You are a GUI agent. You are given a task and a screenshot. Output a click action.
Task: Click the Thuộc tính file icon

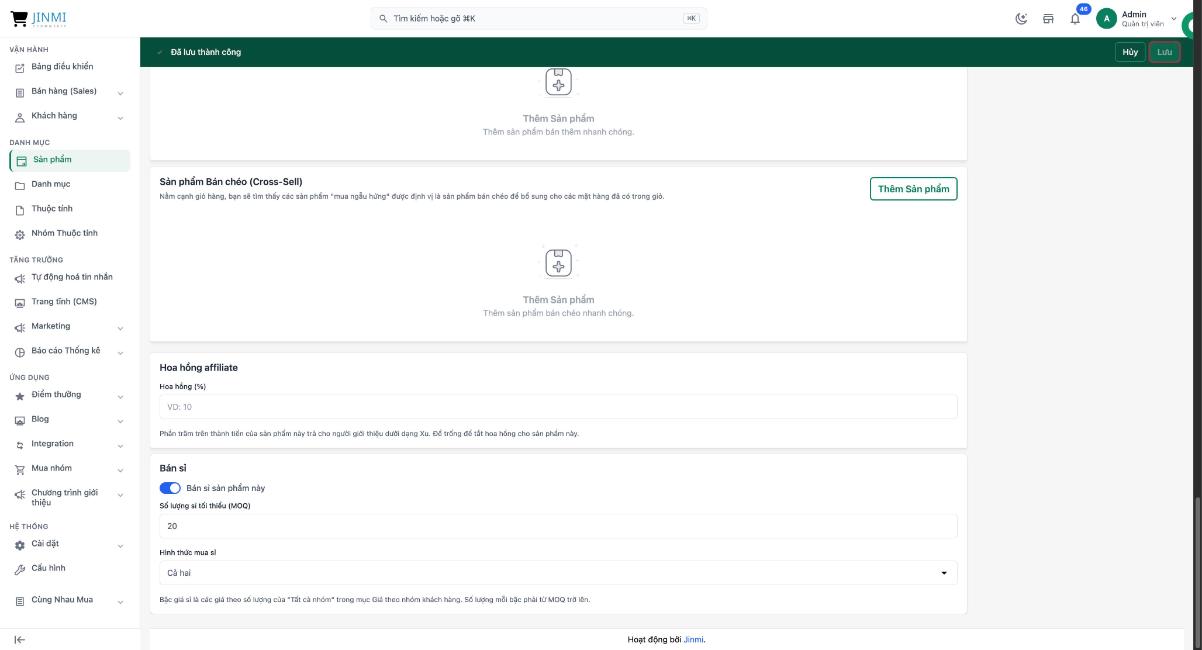pos(19,209)
